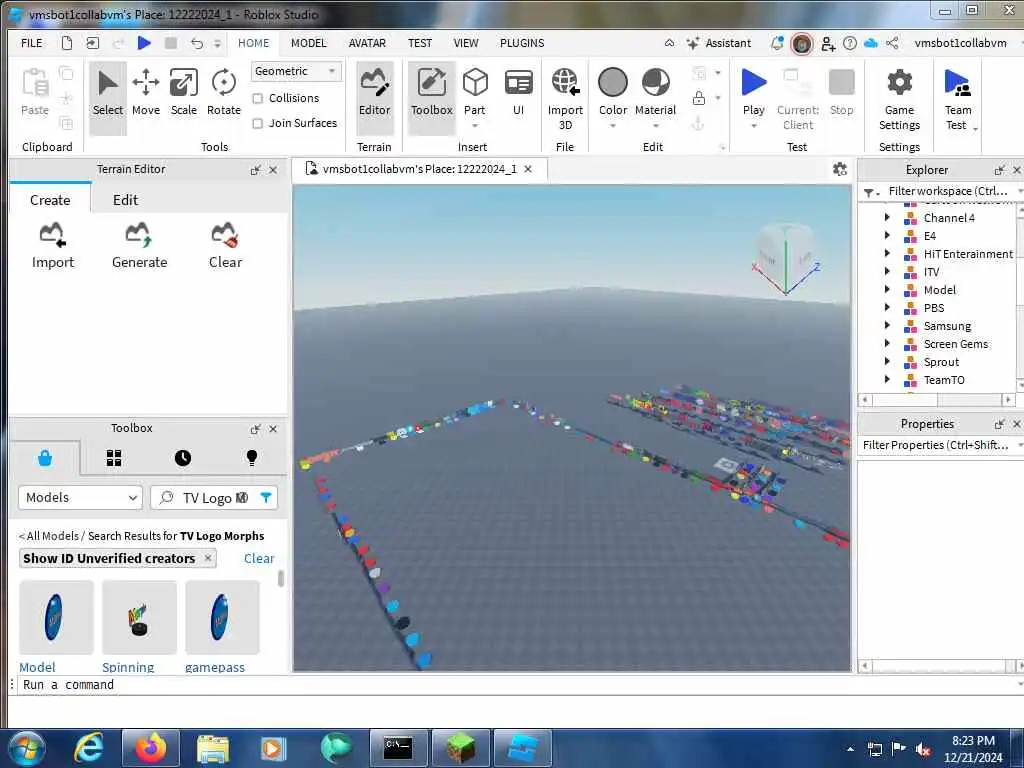Click the help question mark icon
The image size is (1024, 768).
[850, 43]
